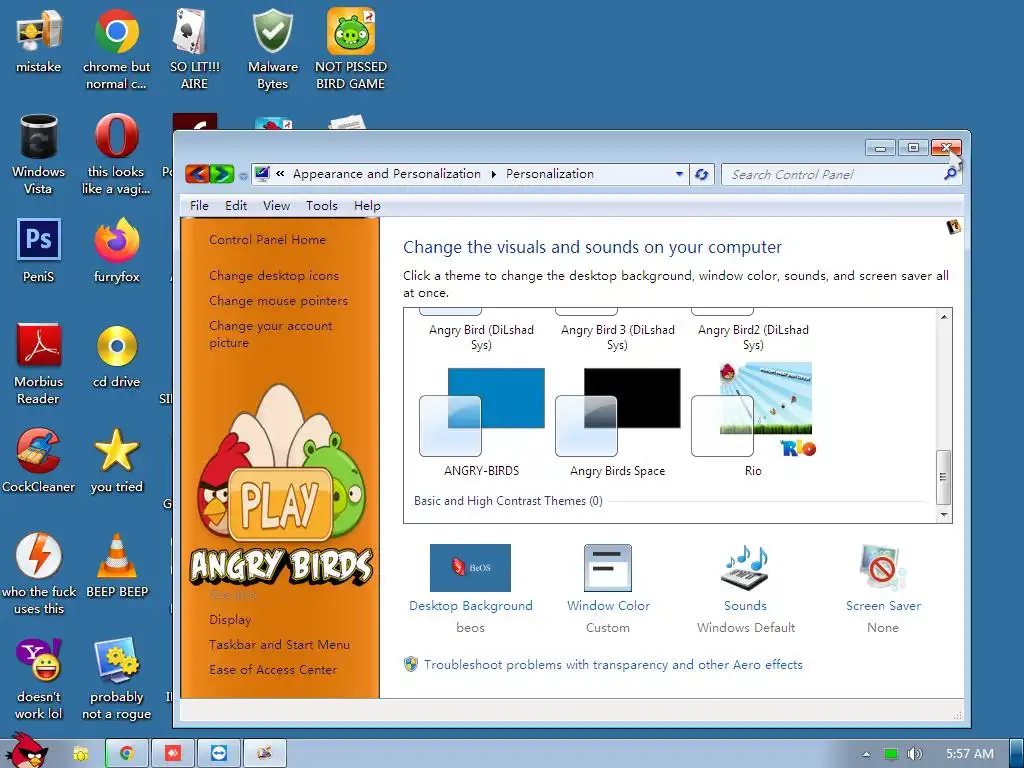The height and width of the screenshot is (768, 1024).
Task: Select the BEEP BEEP VLC cone icon
Action: point(117,565)
